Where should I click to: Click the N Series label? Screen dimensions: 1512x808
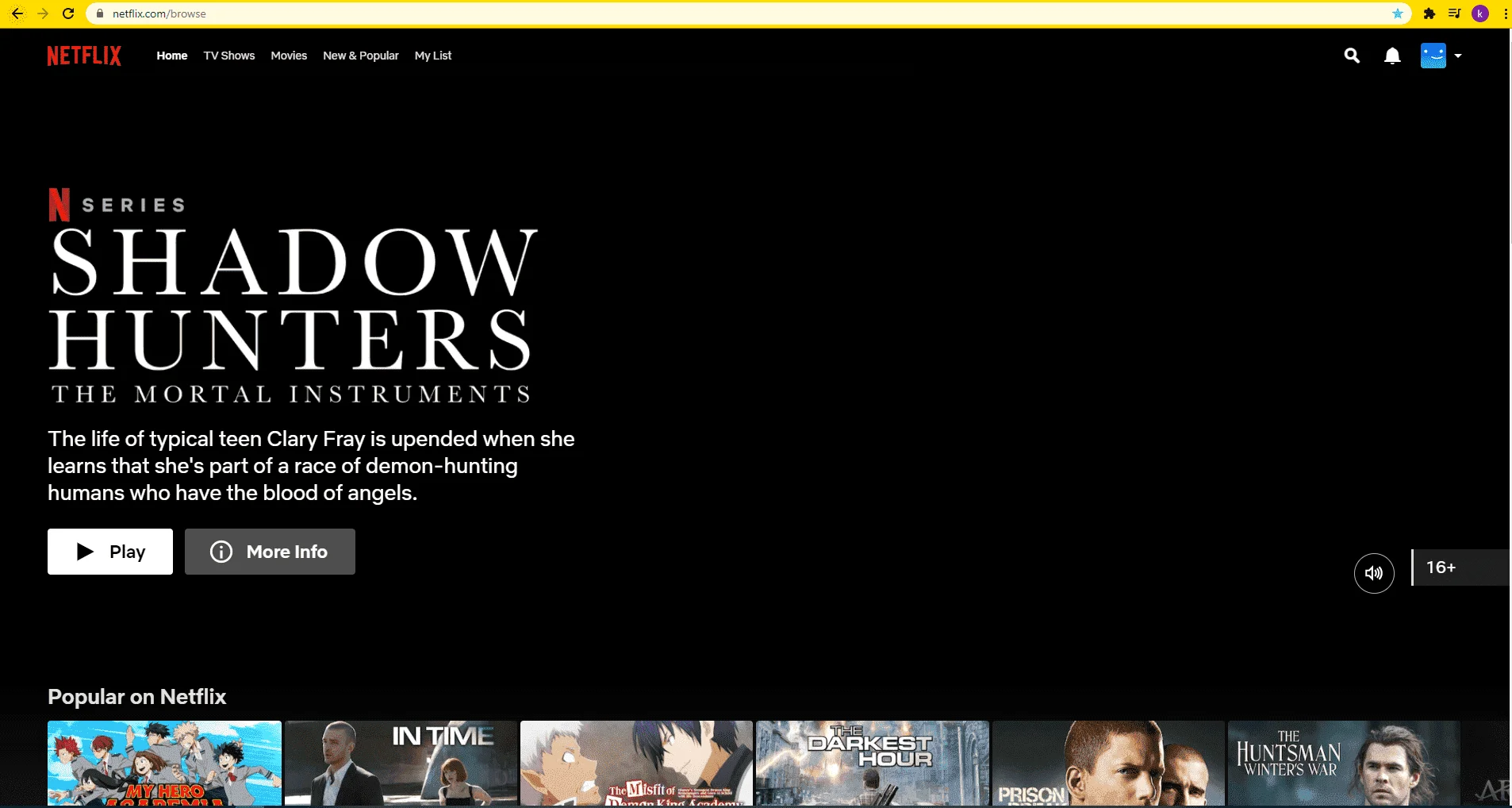(117, 205)
